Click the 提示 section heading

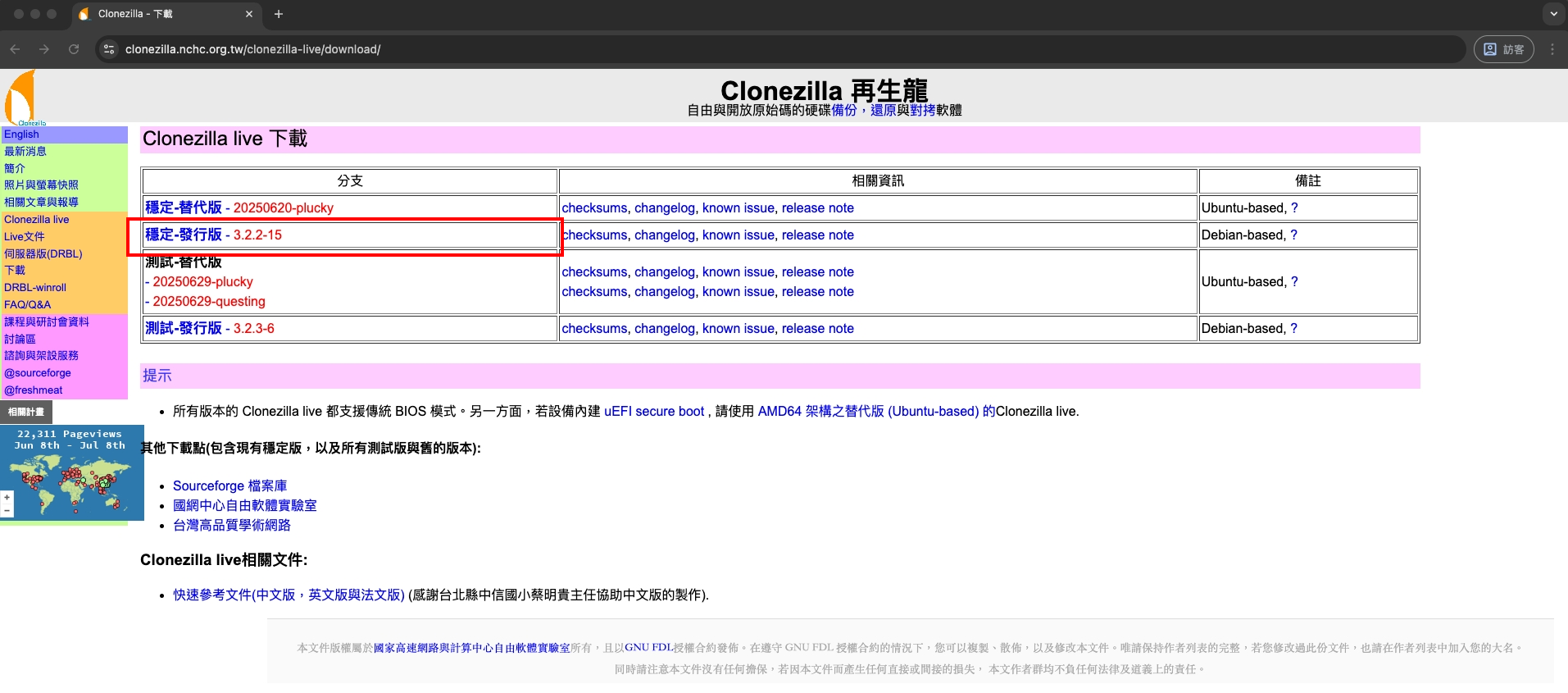[157, 376]
